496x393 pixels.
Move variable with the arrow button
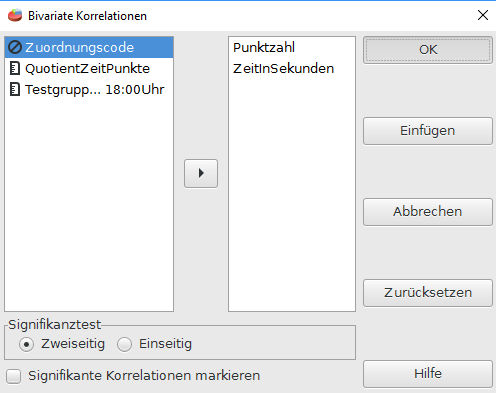201,173
